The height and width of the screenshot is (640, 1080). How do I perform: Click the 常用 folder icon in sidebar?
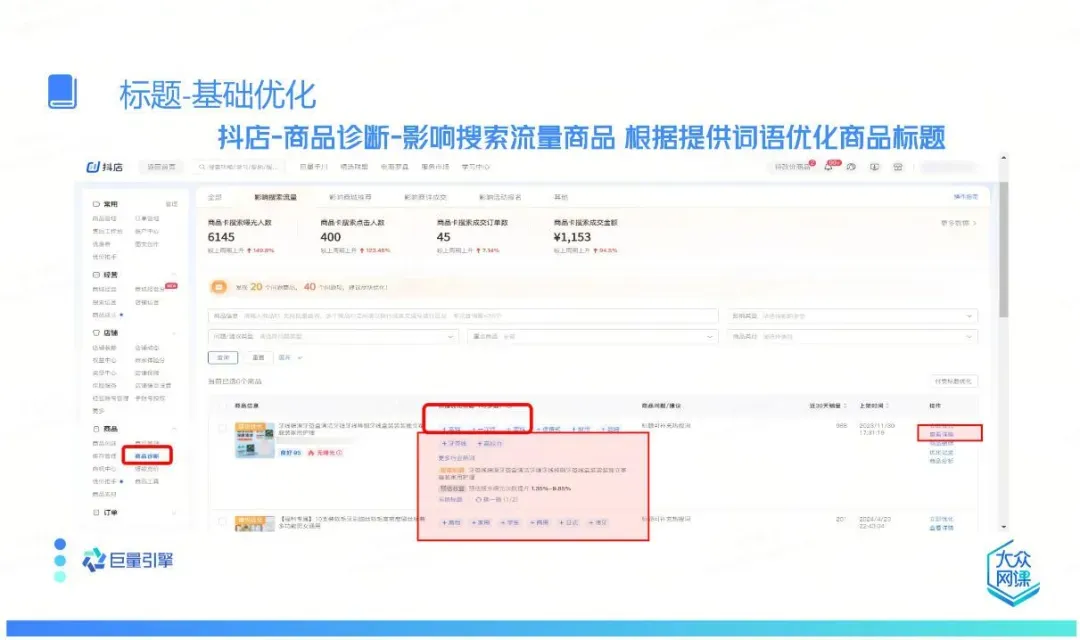tap(96, 204)
